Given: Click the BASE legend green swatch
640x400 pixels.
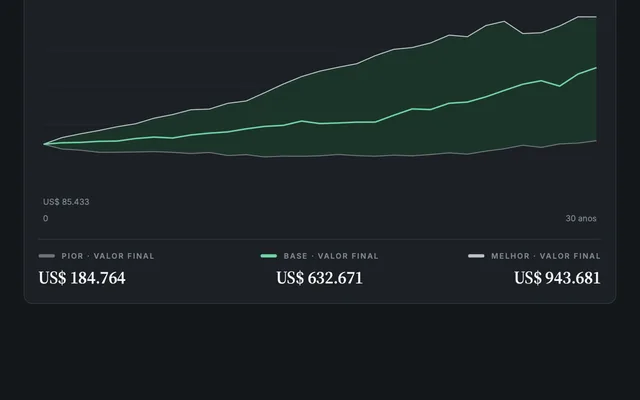Looking at the screenshot, I should tap(269, 256).
